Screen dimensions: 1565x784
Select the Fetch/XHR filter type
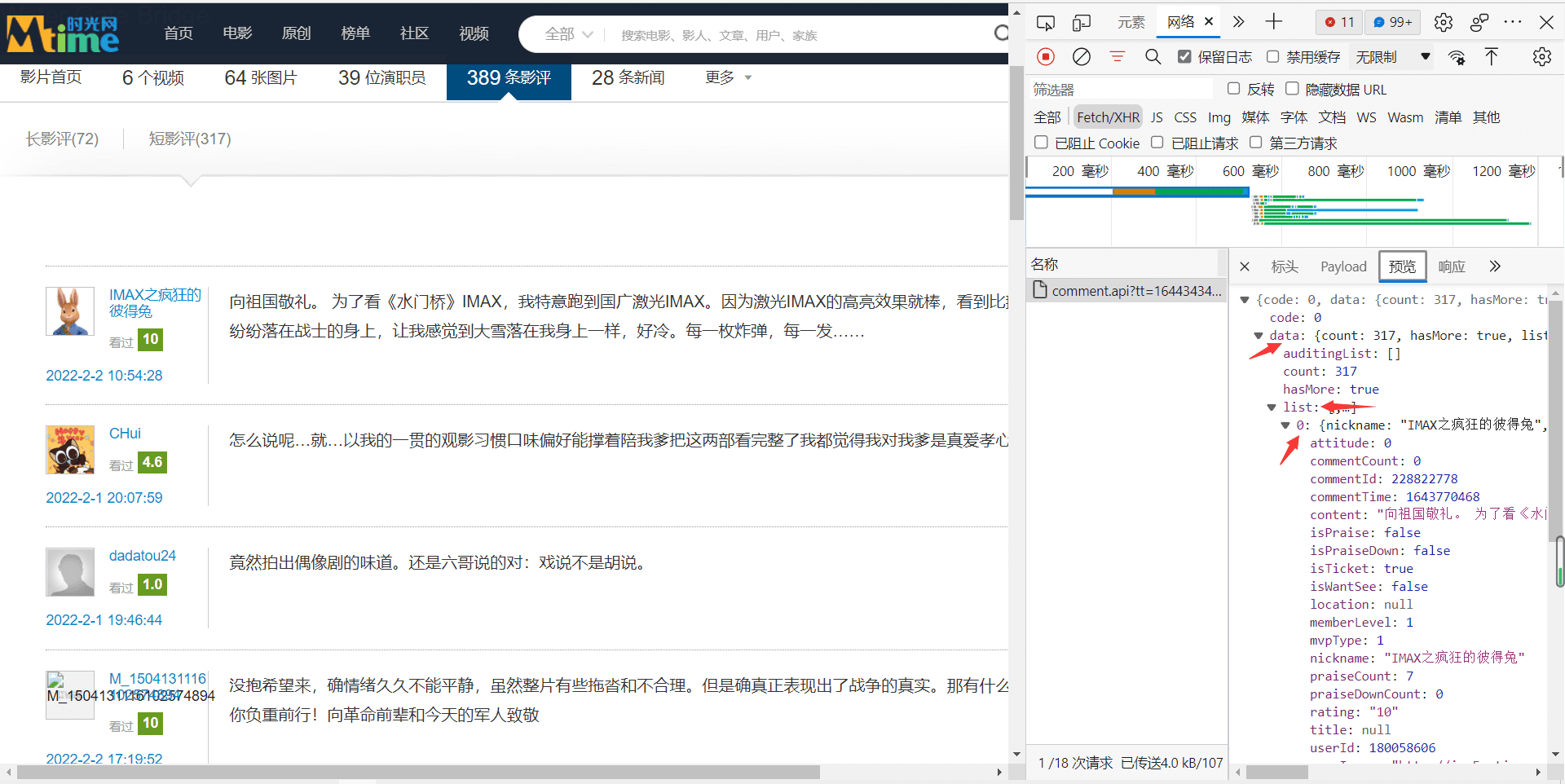point(1108,117)
